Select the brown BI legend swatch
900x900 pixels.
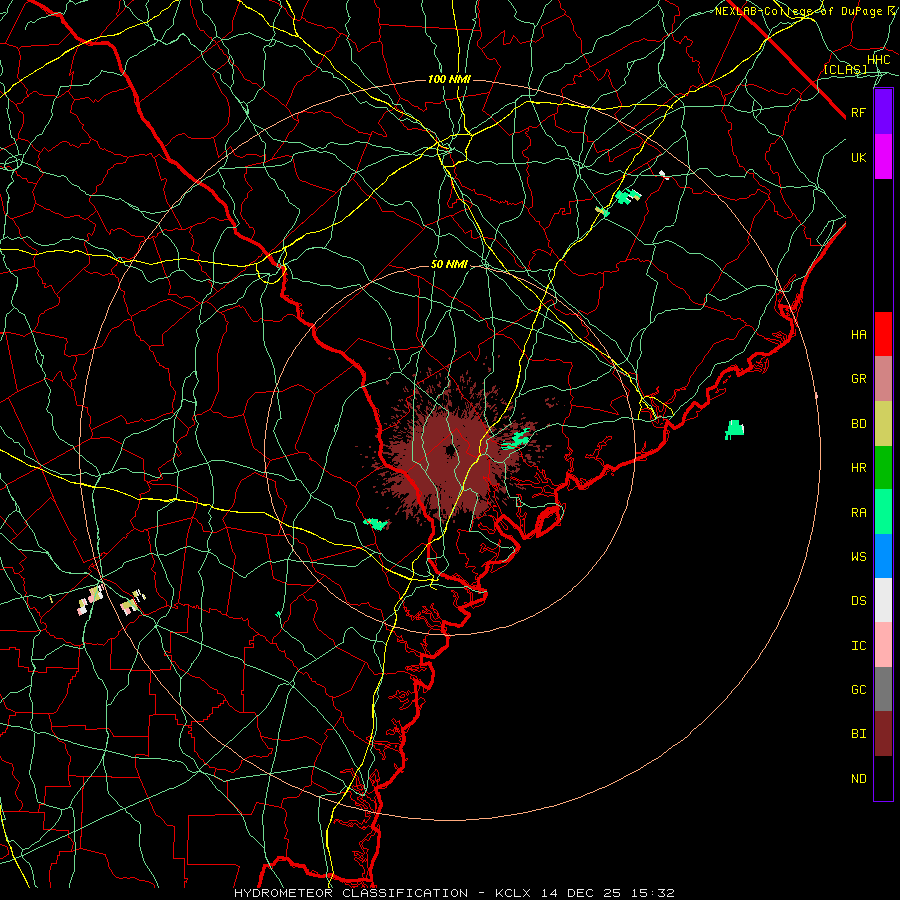coord(883,734)
